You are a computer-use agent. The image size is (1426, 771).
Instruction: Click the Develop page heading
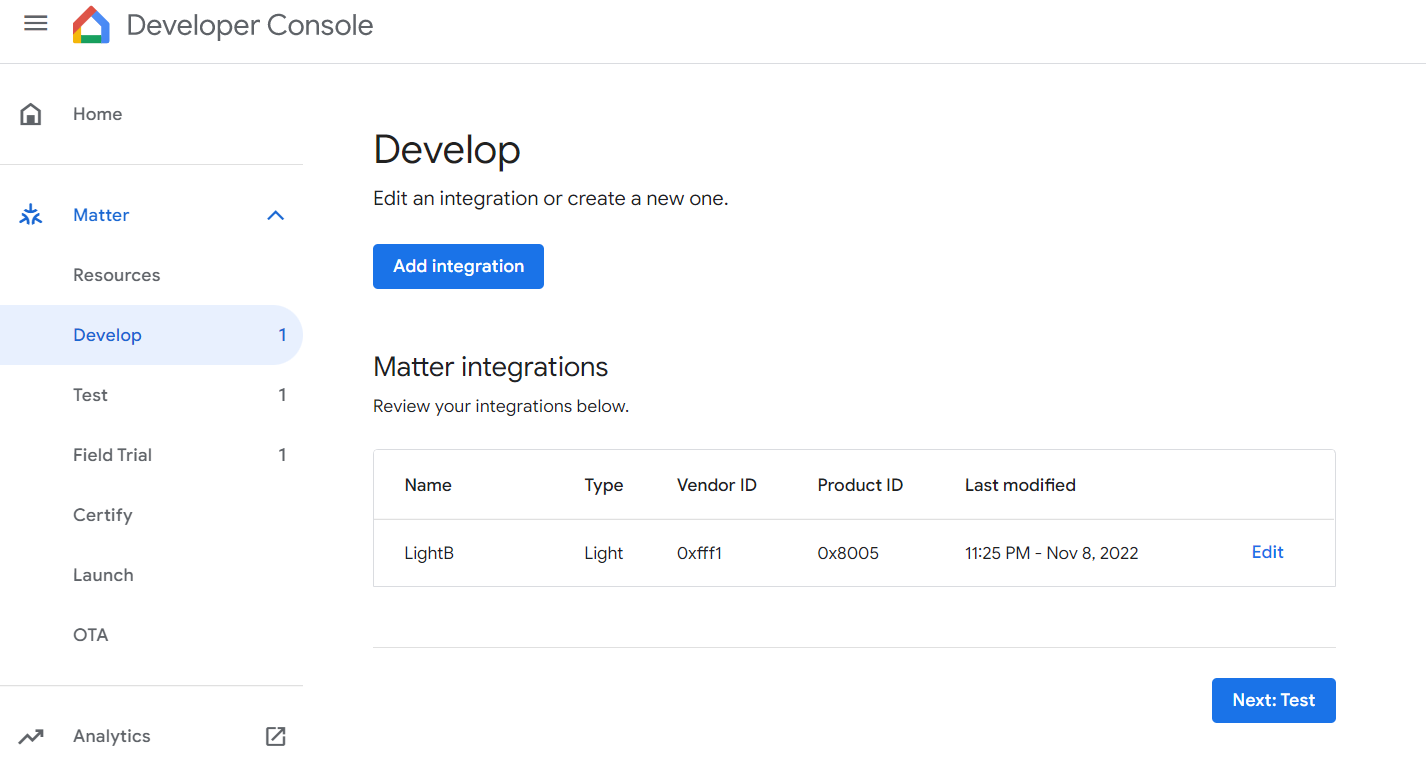(447, 150)
